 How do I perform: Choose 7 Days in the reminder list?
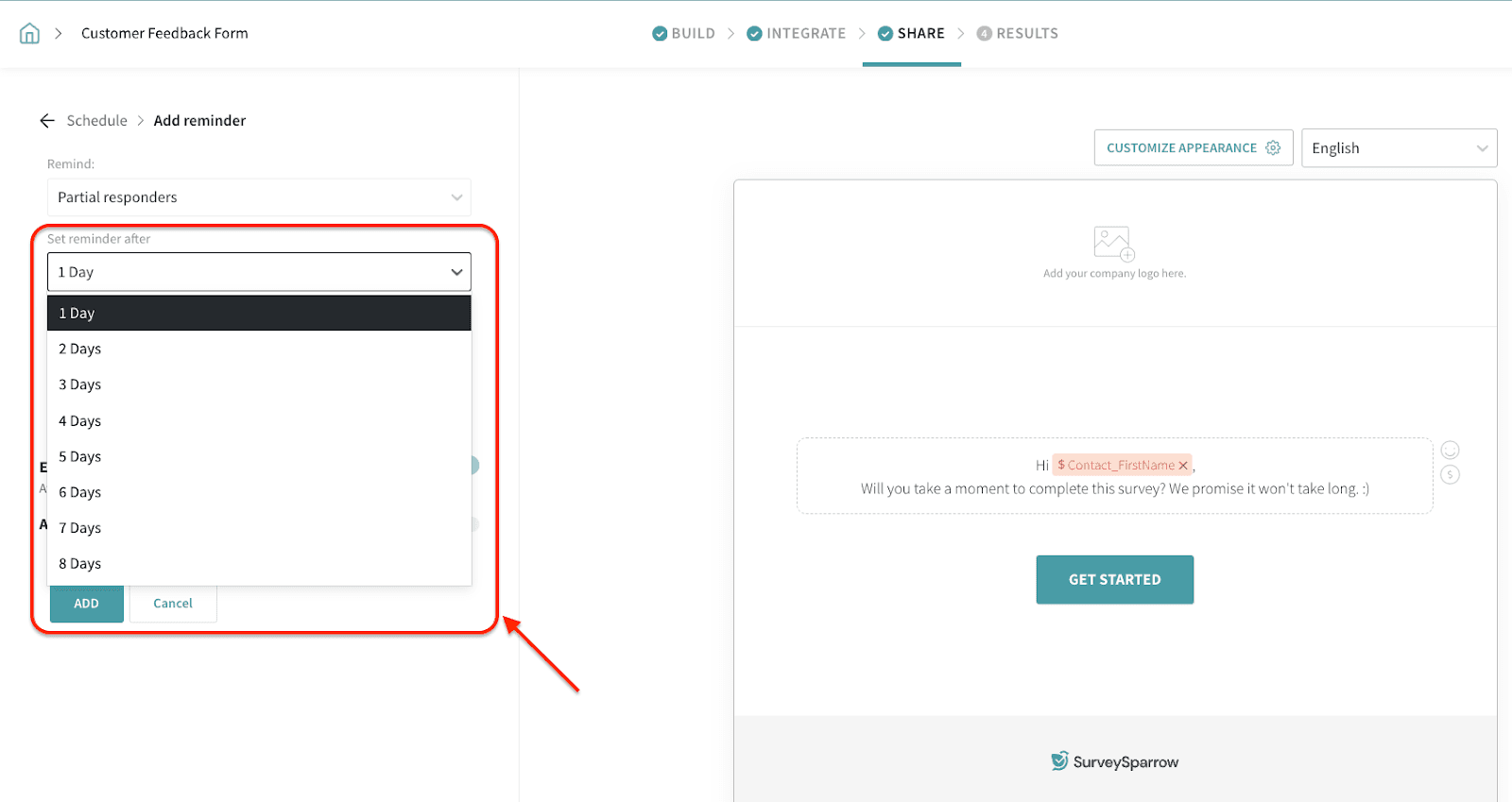coord(80,528)
